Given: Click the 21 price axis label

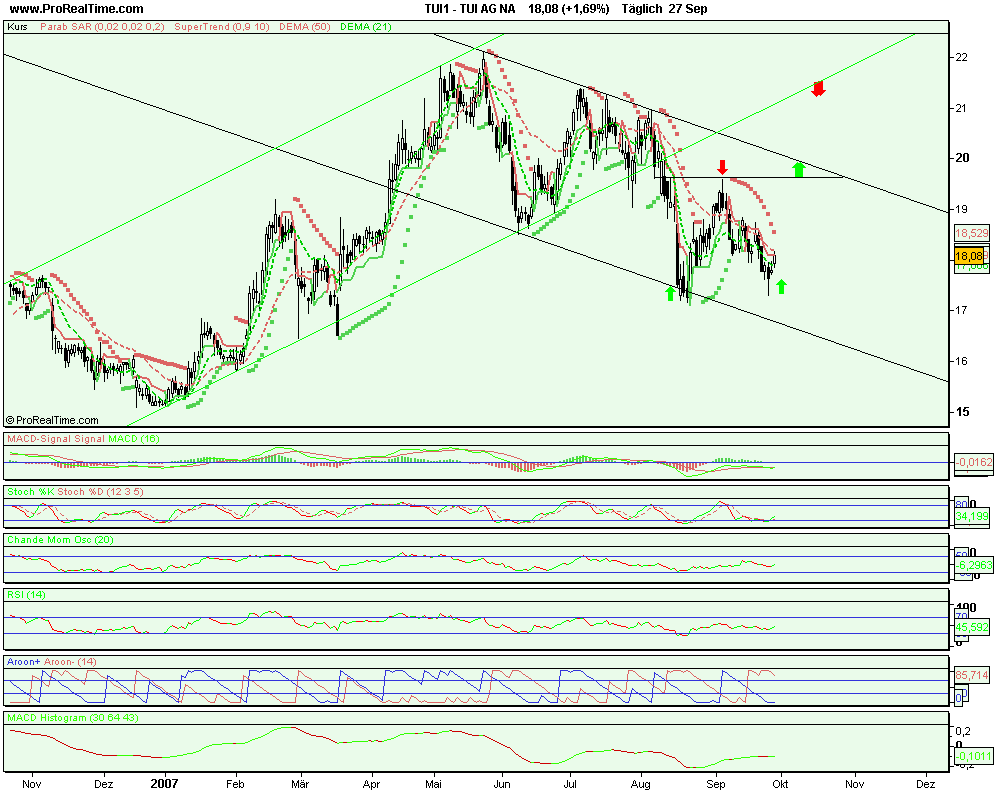Looking at the screenshot, I should tap(961, 108).
